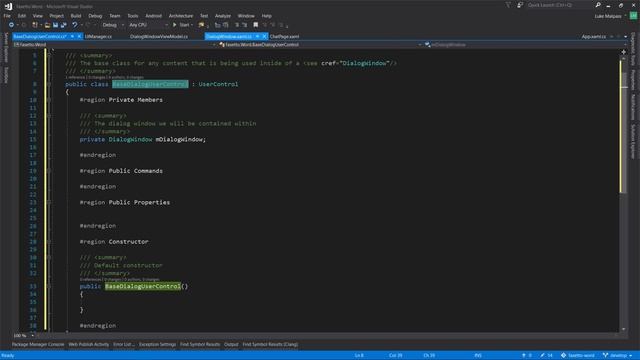
Task: Click the unpublished commits arrow count
Action: [527, 356]
